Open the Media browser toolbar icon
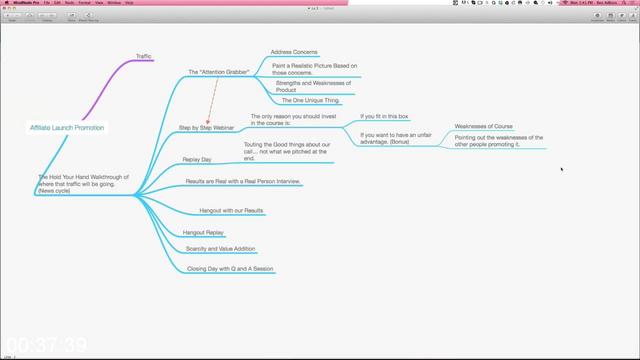 (611, 16)
